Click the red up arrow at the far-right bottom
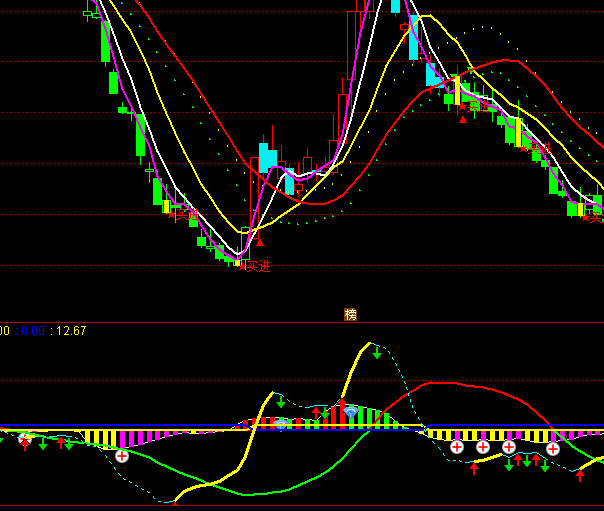604x511 pixels. tap(580, 475)
